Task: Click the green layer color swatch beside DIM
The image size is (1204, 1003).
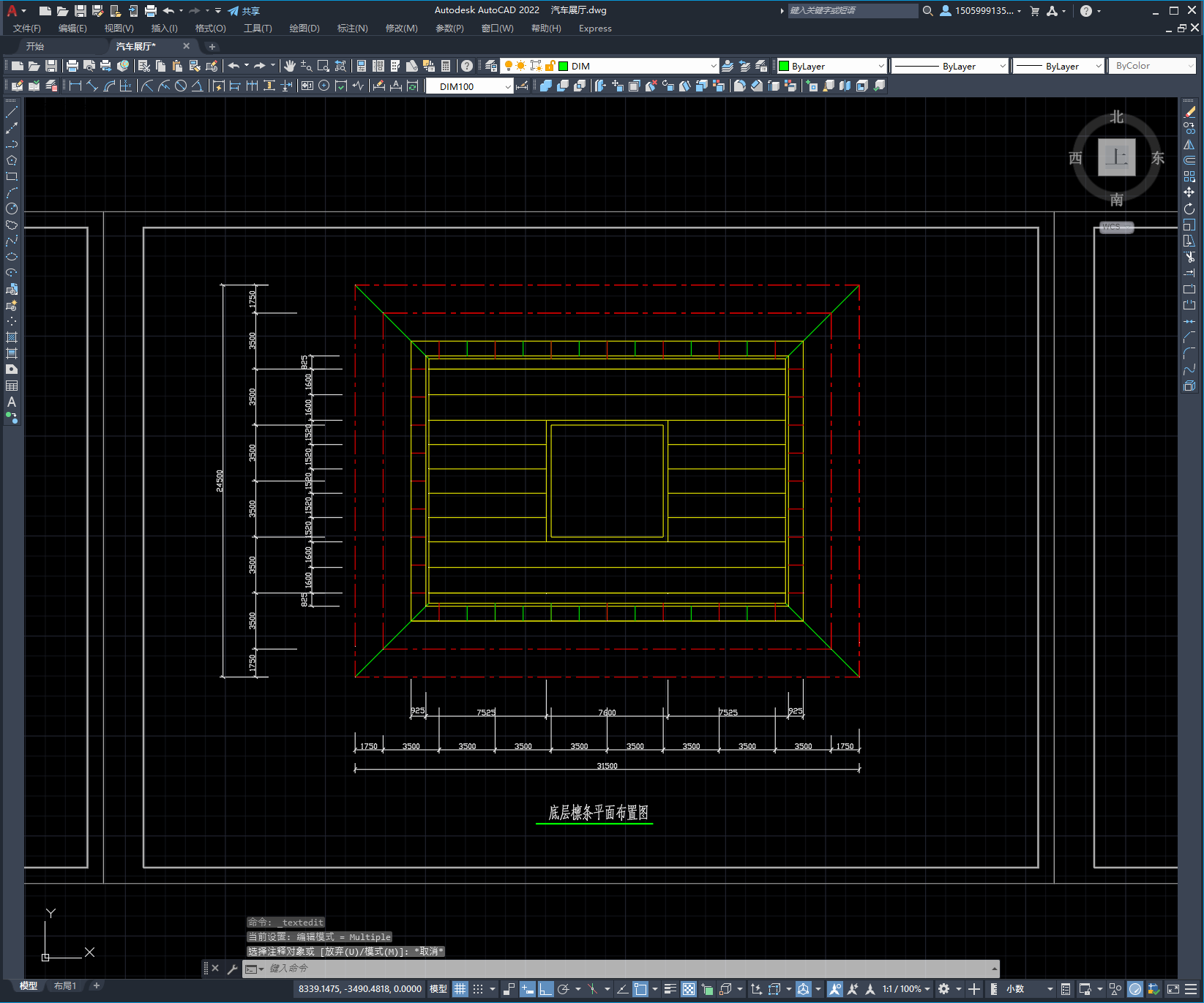Action: [x=564, y=66]
